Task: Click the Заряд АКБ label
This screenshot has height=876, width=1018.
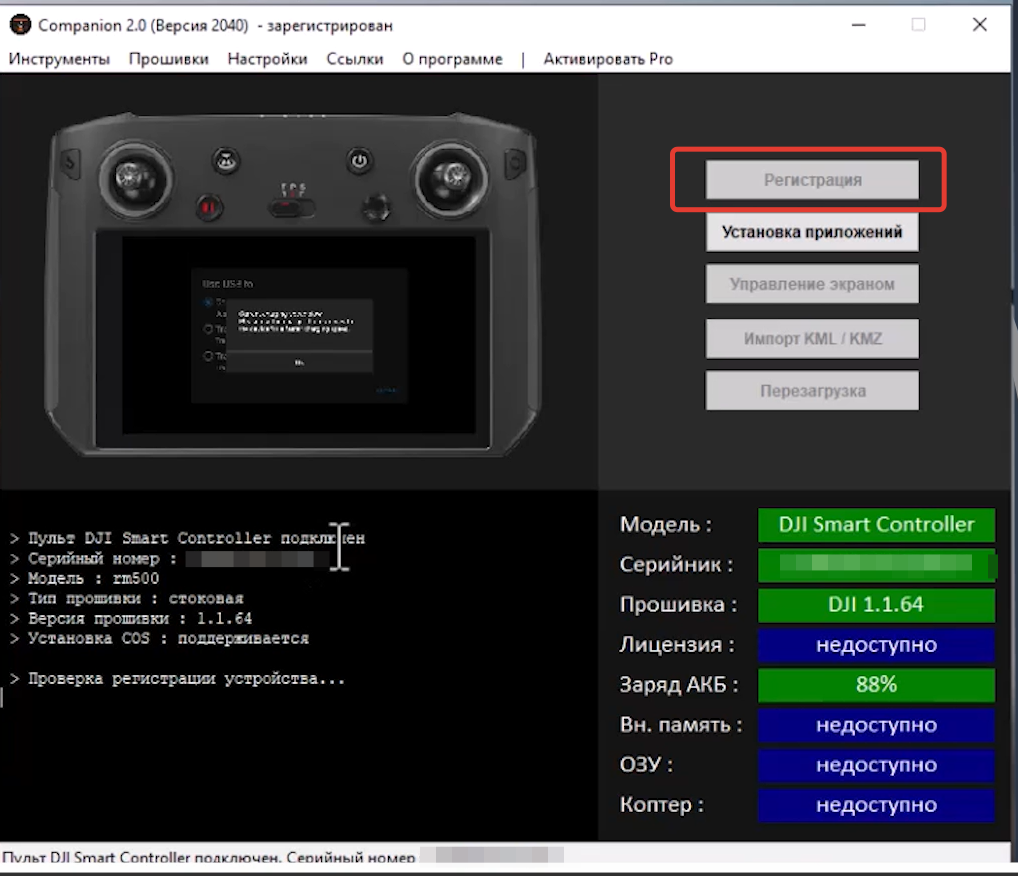Action: 679,684
